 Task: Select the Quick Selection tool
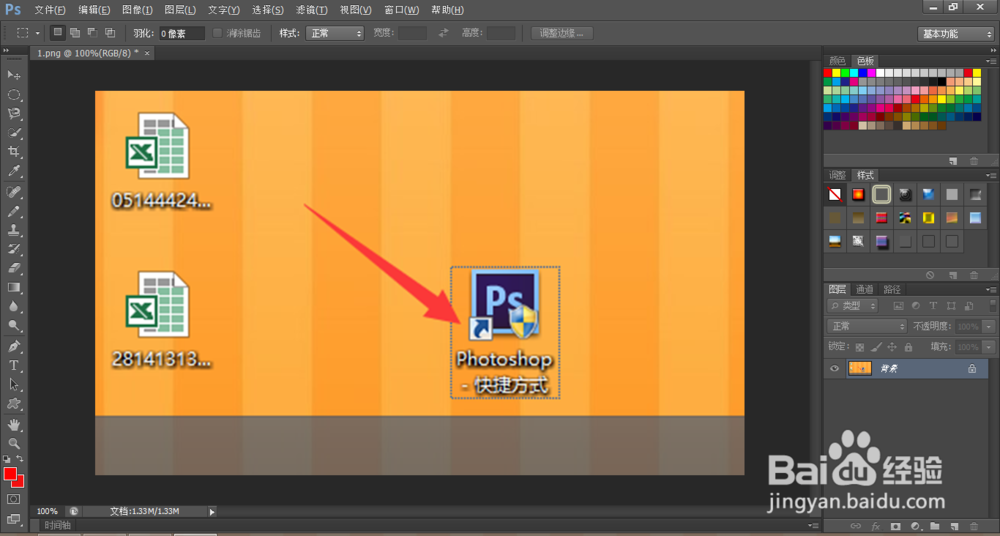coord(13,133)
